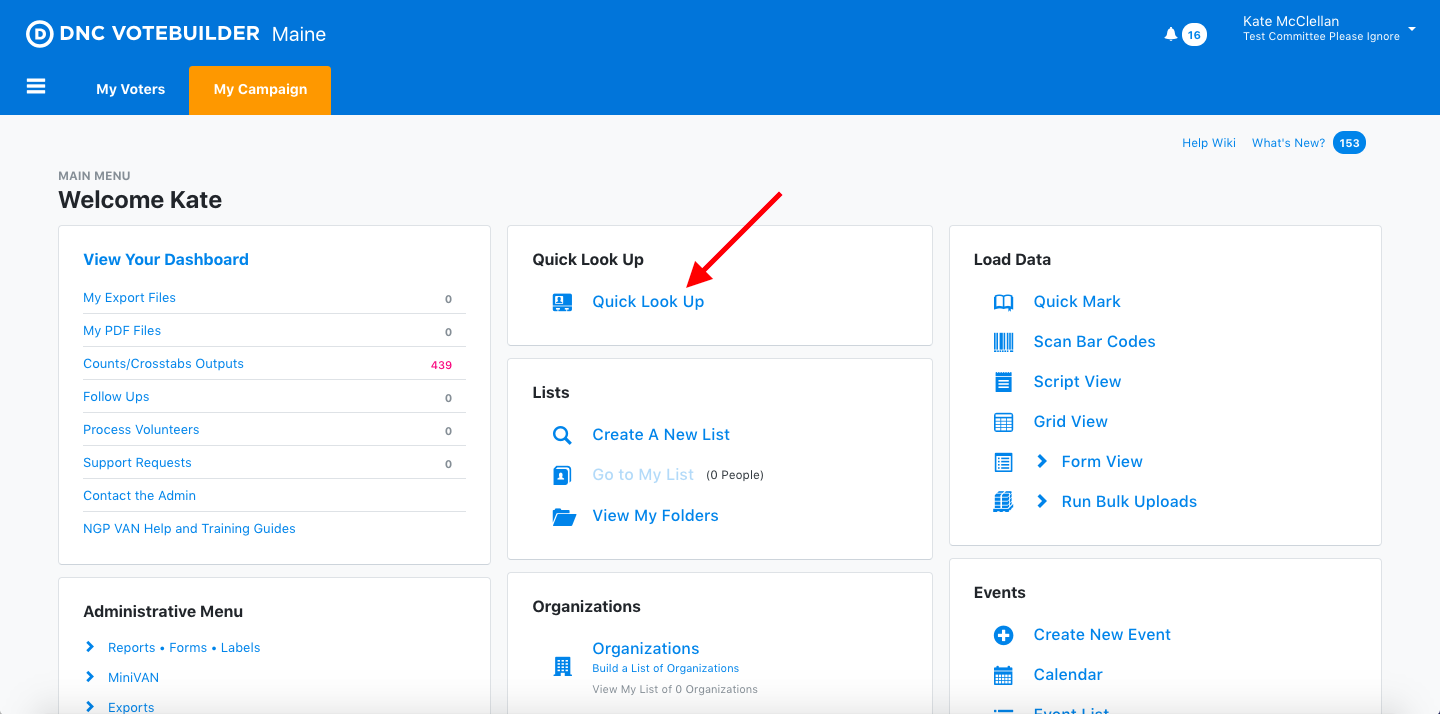1440x714 pixels.
Task: Open the What's New? link
Action: click(1288, 143)
